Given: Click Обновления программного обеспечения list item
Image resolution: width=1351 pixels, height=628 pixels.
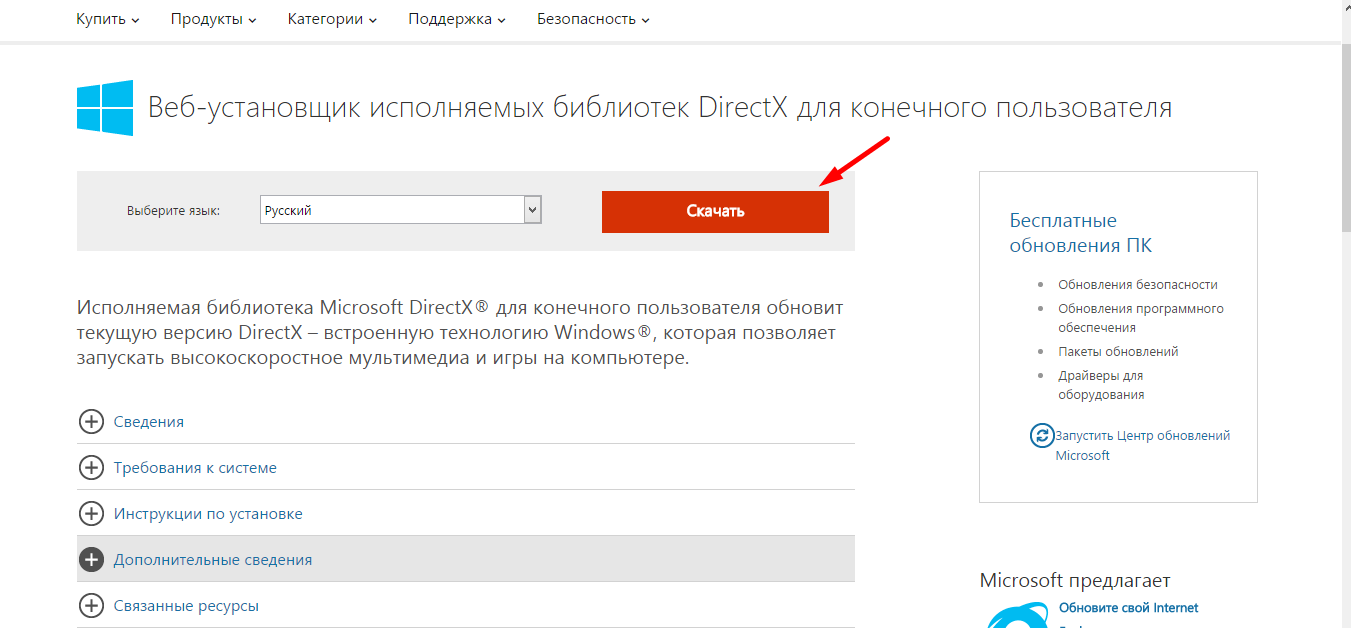Looking at the screenshot, I should [1141, 318].
